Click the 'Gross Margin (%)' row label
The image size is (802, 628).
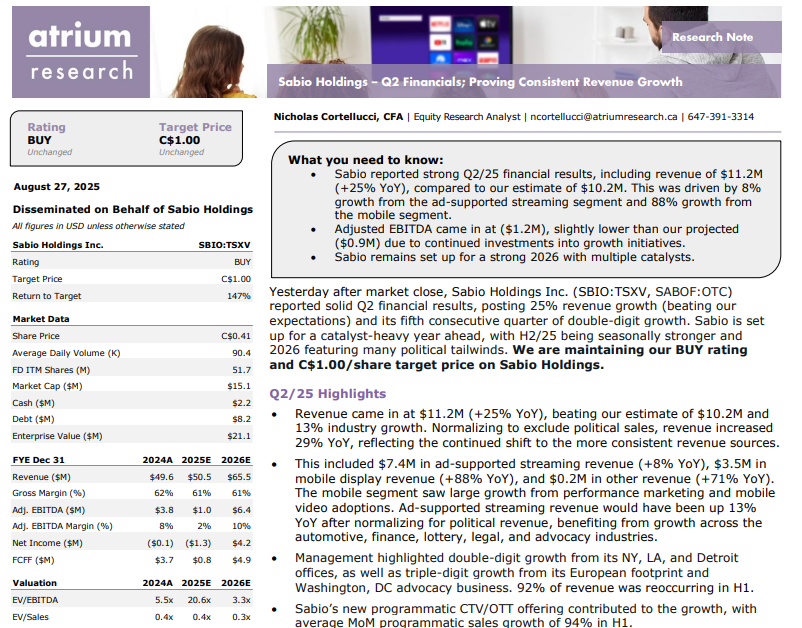49,493
